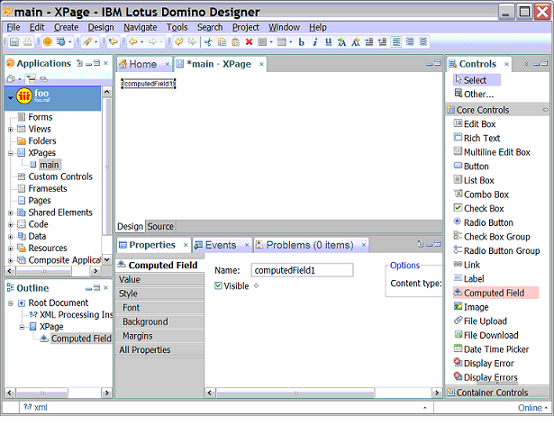554x425 pixels.
Task: Click Other... in Controls palette
Action: pos(475,94)
